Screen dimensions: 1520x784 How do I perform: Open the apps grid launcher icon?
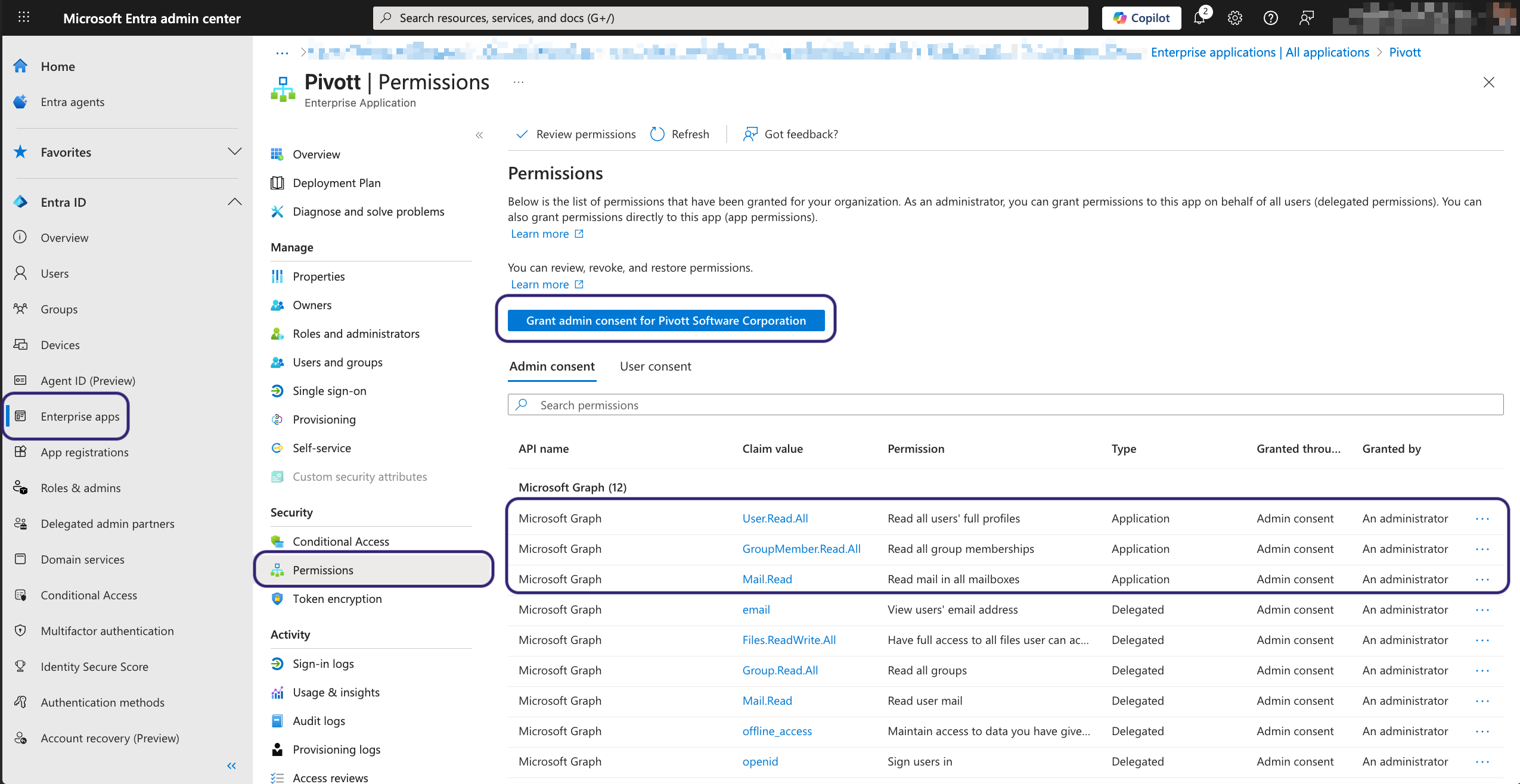tap(24, 18)
